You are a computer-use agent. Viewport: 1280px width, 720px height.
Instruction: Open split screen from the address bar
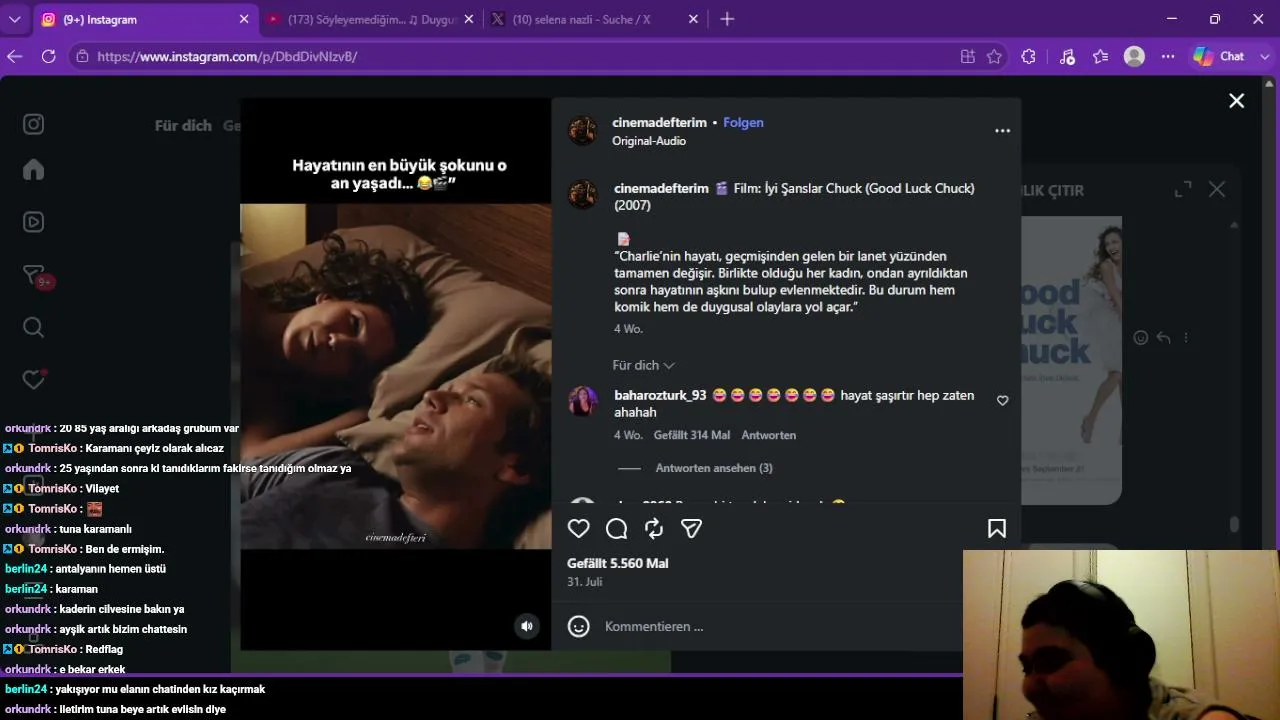(x=967, y=57)
